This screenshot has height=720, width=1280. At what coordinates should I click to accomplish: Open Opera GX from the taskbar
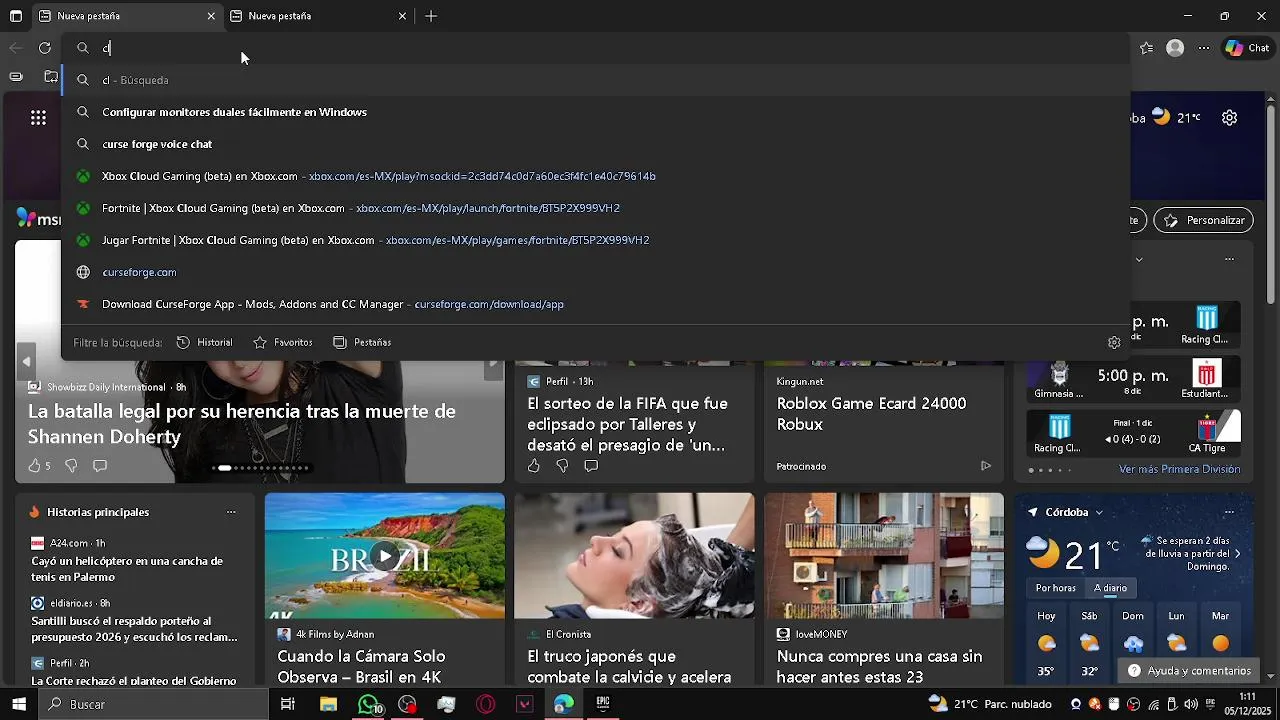pos(486,704)
